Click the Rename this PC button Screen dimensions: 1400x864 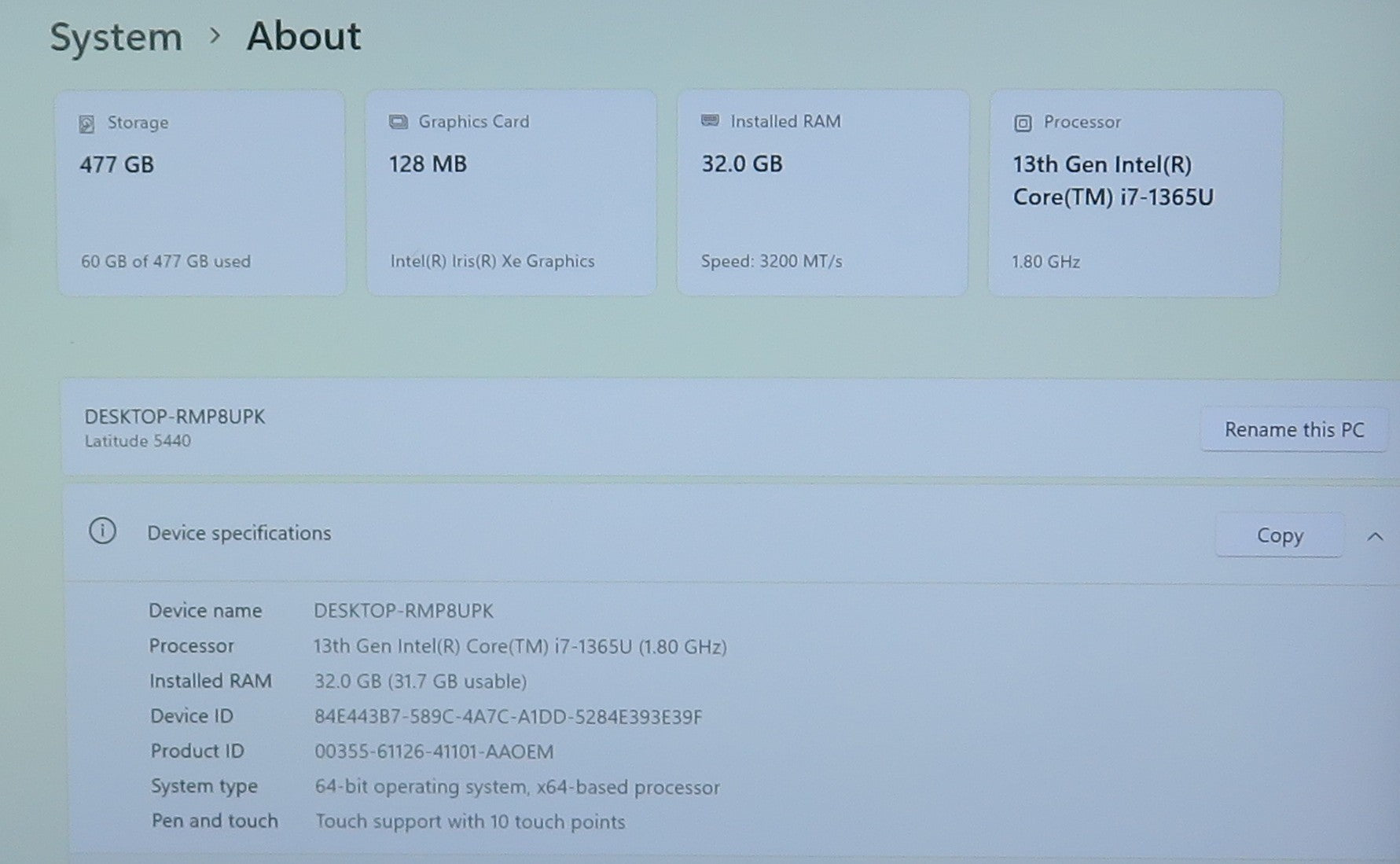pos(1293,429)
